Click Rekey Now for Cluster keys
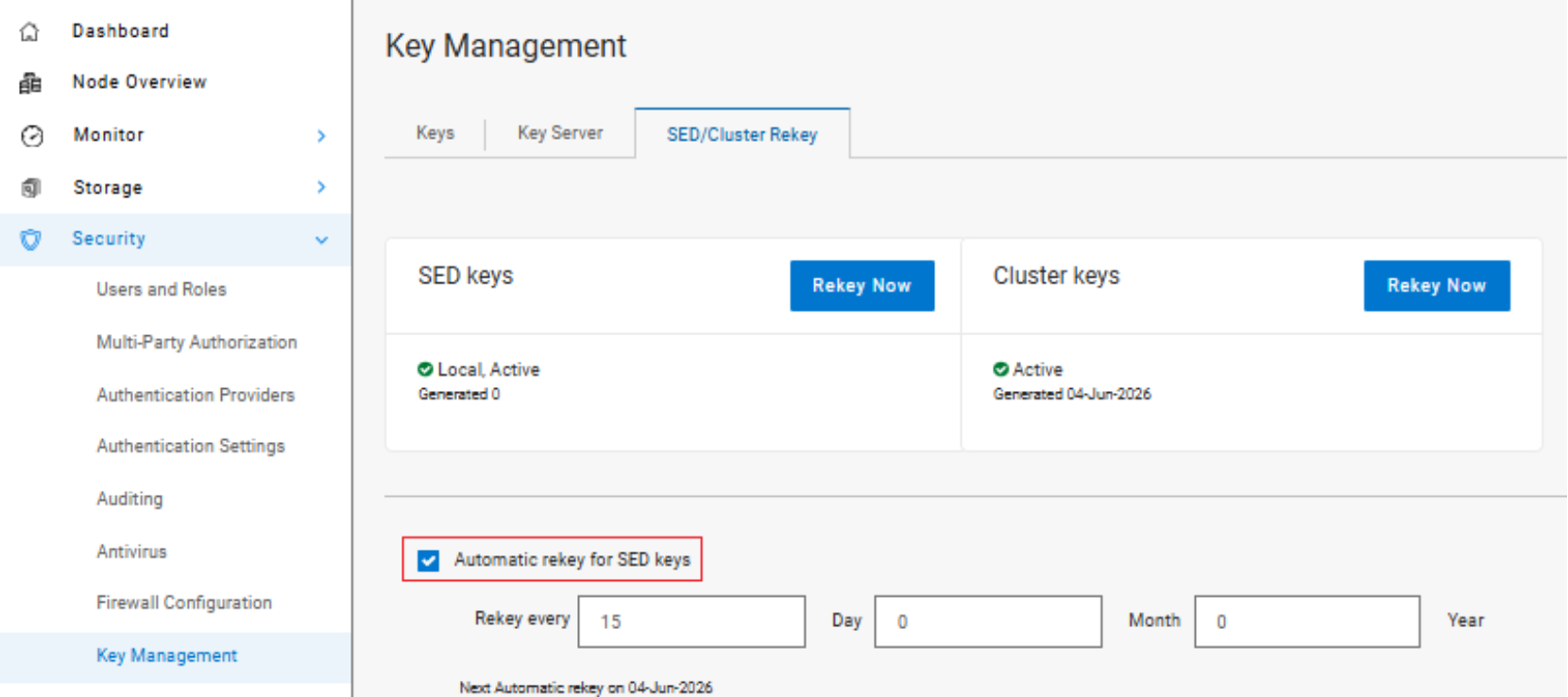1568x697 pixels. click(1437, 285)
